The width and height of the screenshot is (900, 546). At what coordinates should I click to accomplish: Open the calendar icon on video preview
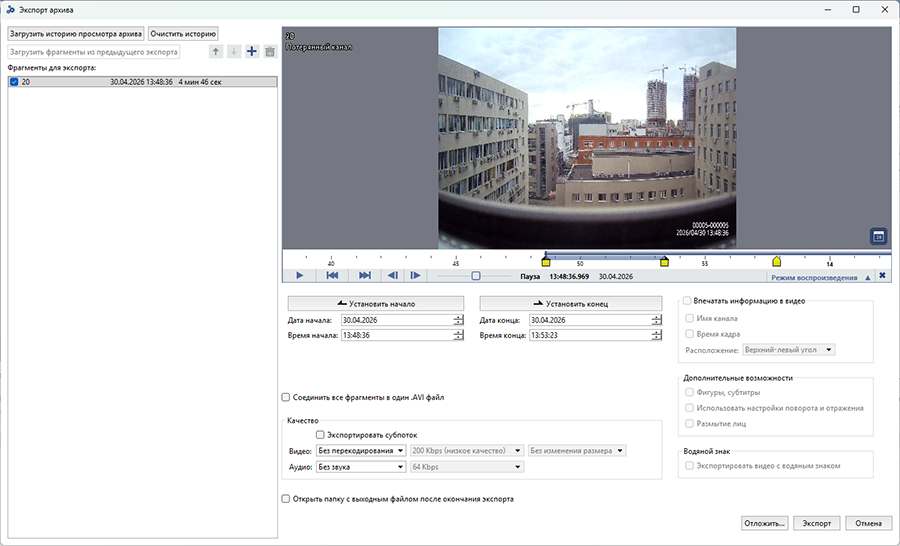[878, 237]
